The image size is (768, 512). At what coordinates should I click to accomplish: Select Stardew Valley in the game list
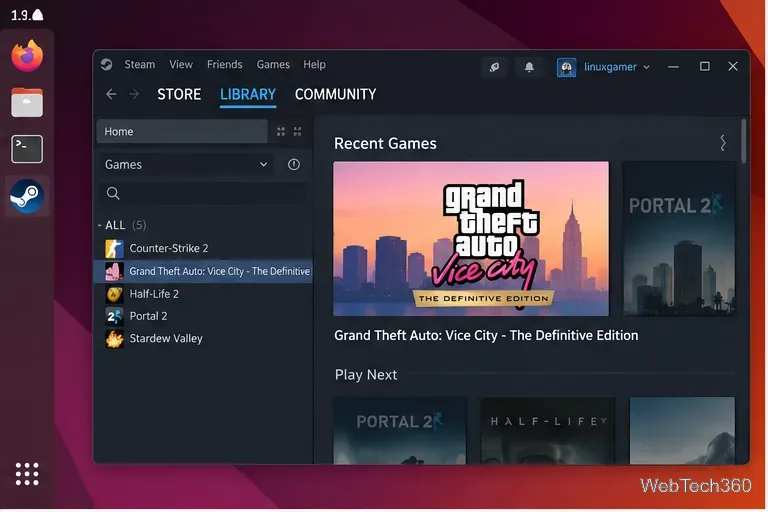click(x=203, y=339)
